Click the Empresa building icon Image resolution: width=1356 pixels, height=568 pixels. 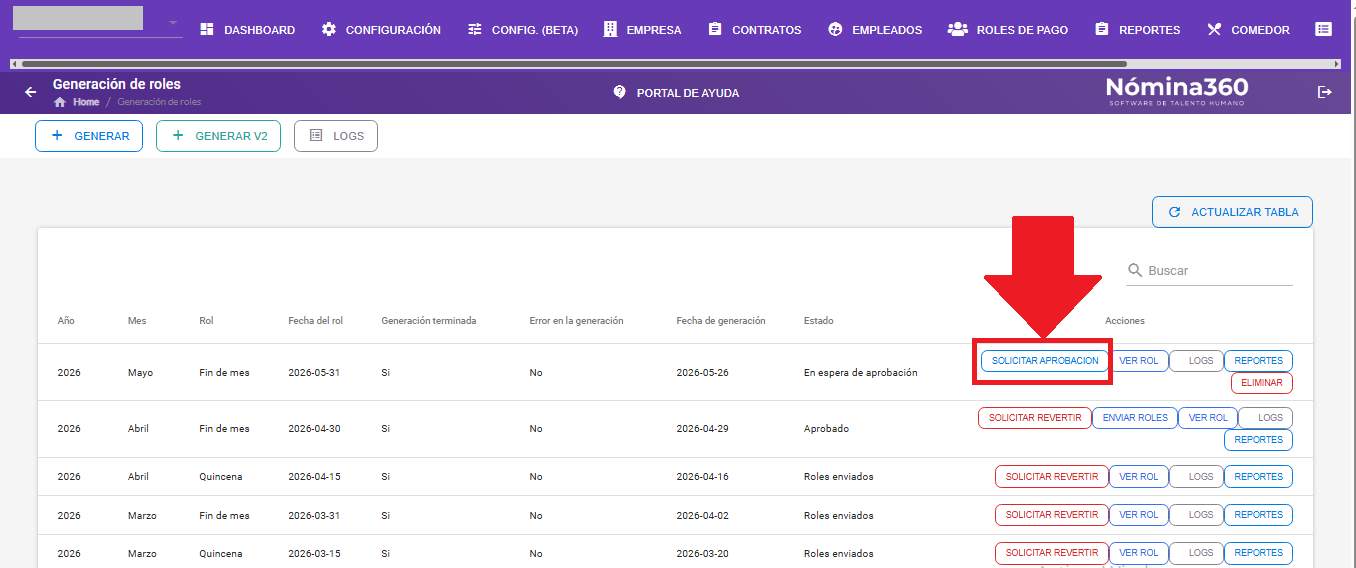610,30
